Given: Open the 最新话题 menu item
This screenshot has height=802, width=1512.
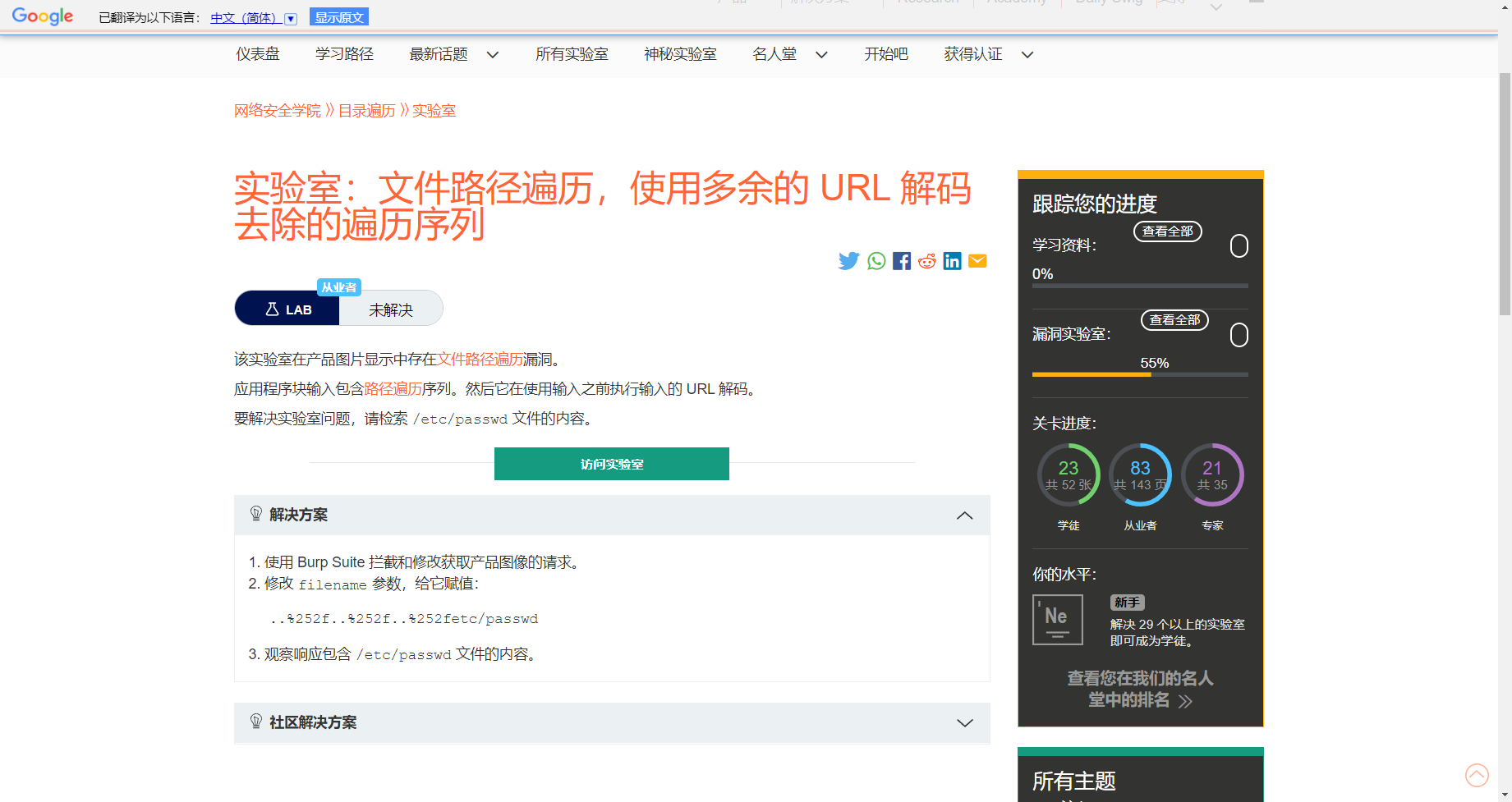Looking at the screenshot, I should tap(439, 54).
